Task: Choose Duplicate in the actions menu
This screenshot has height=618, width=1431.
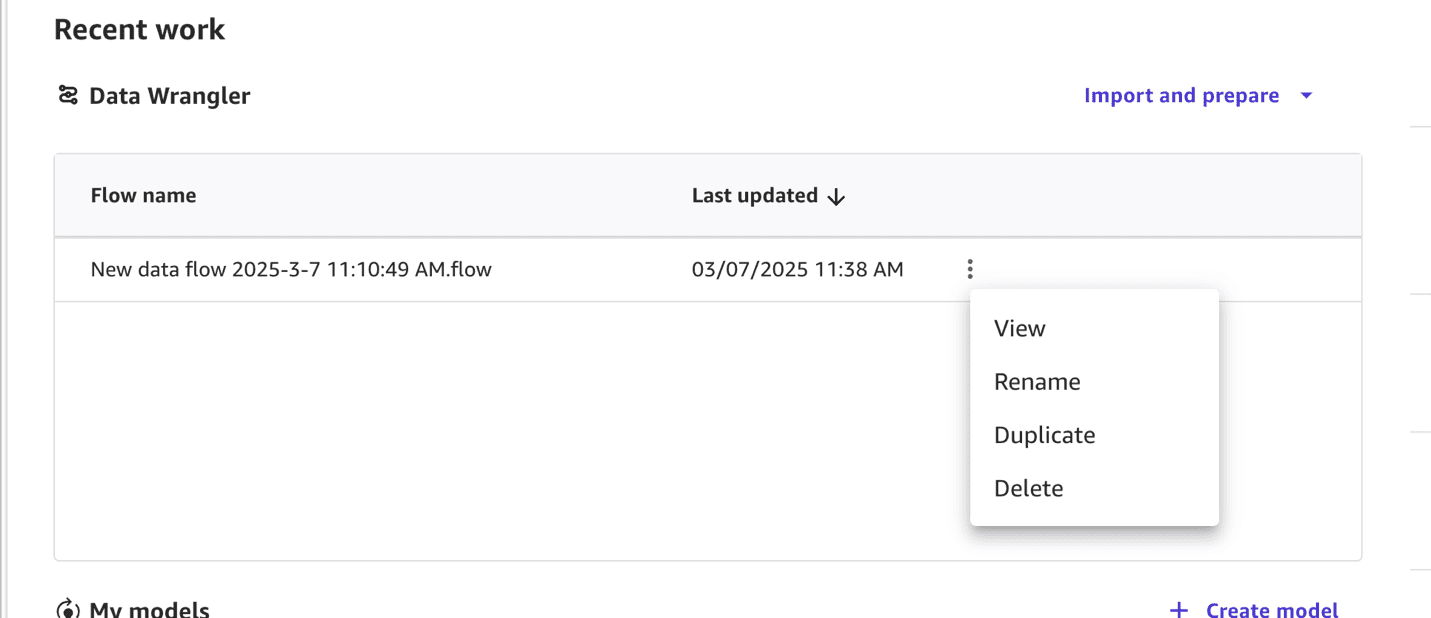Action: (1044, 434)
